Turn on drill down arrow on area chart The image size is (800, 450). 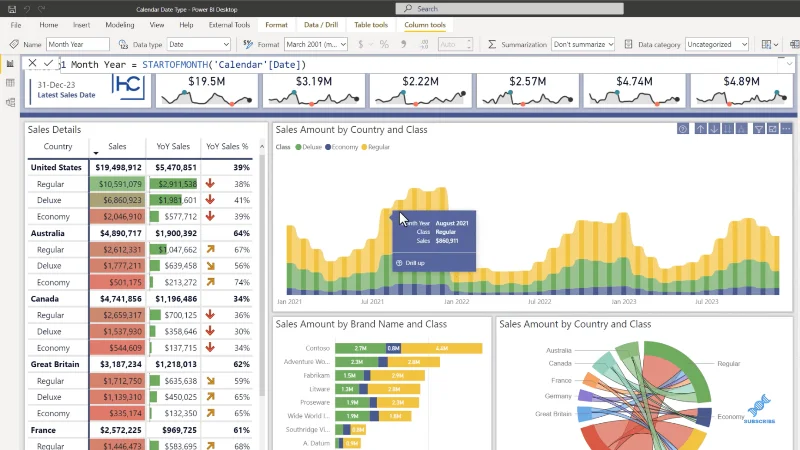(714, 129)
